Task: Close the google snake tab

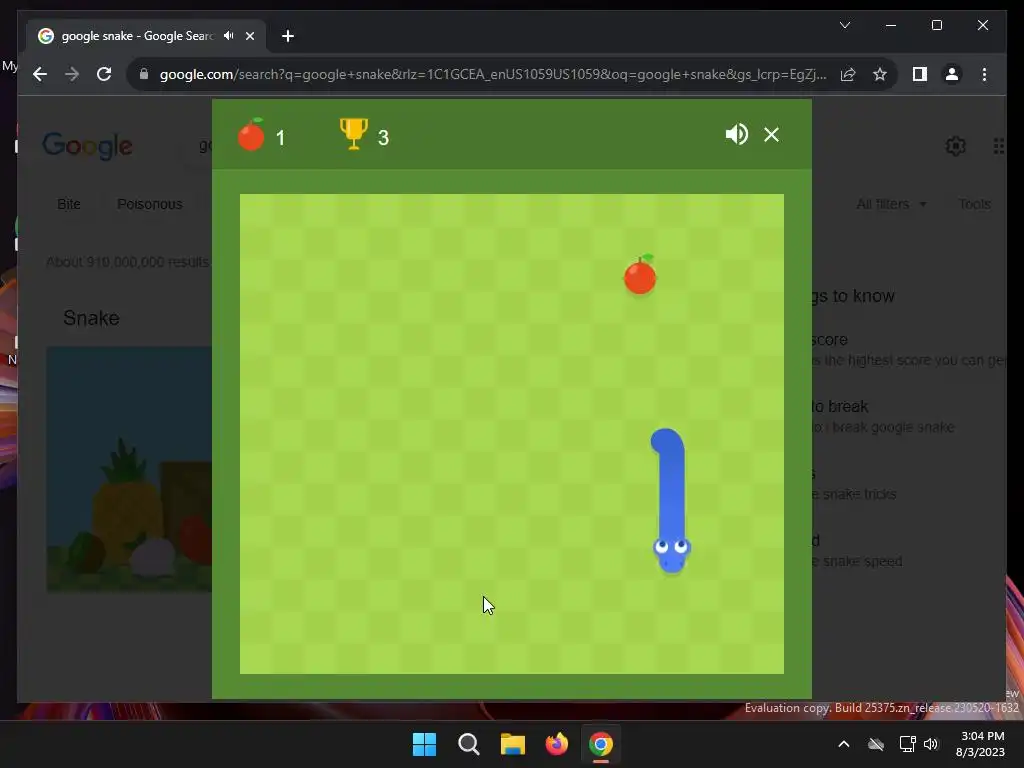Action: [249, 36]
